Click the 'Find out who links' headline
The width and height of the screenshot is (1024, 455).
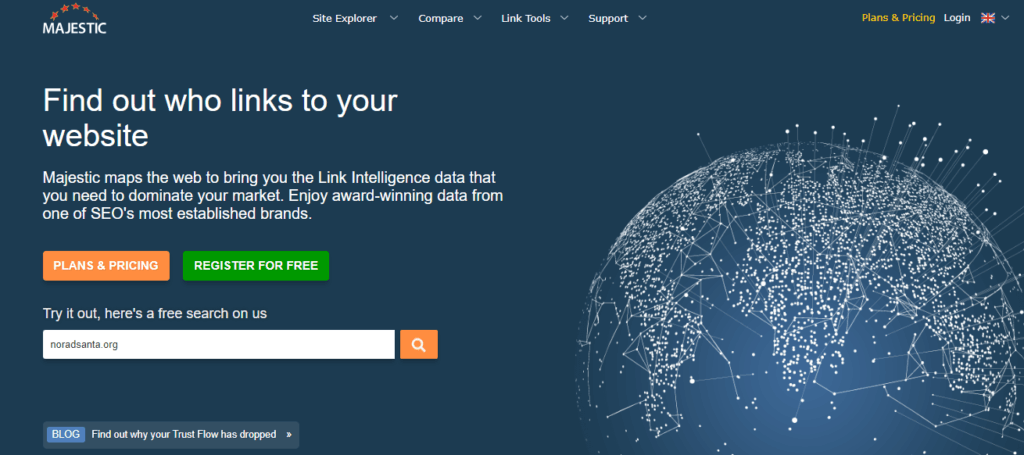220,118
